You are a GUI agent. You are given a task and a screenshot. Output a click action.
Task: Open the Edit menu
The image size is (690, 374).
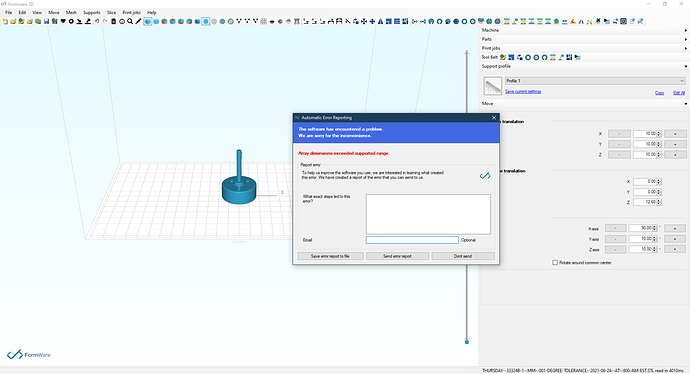22,13
